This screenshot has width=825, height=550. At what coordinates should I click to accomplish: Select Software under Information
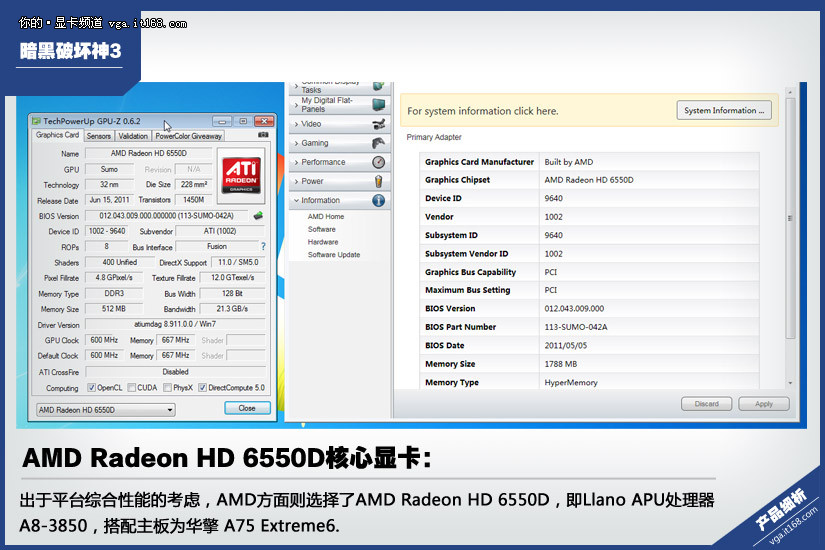click(x=321, y=229)
